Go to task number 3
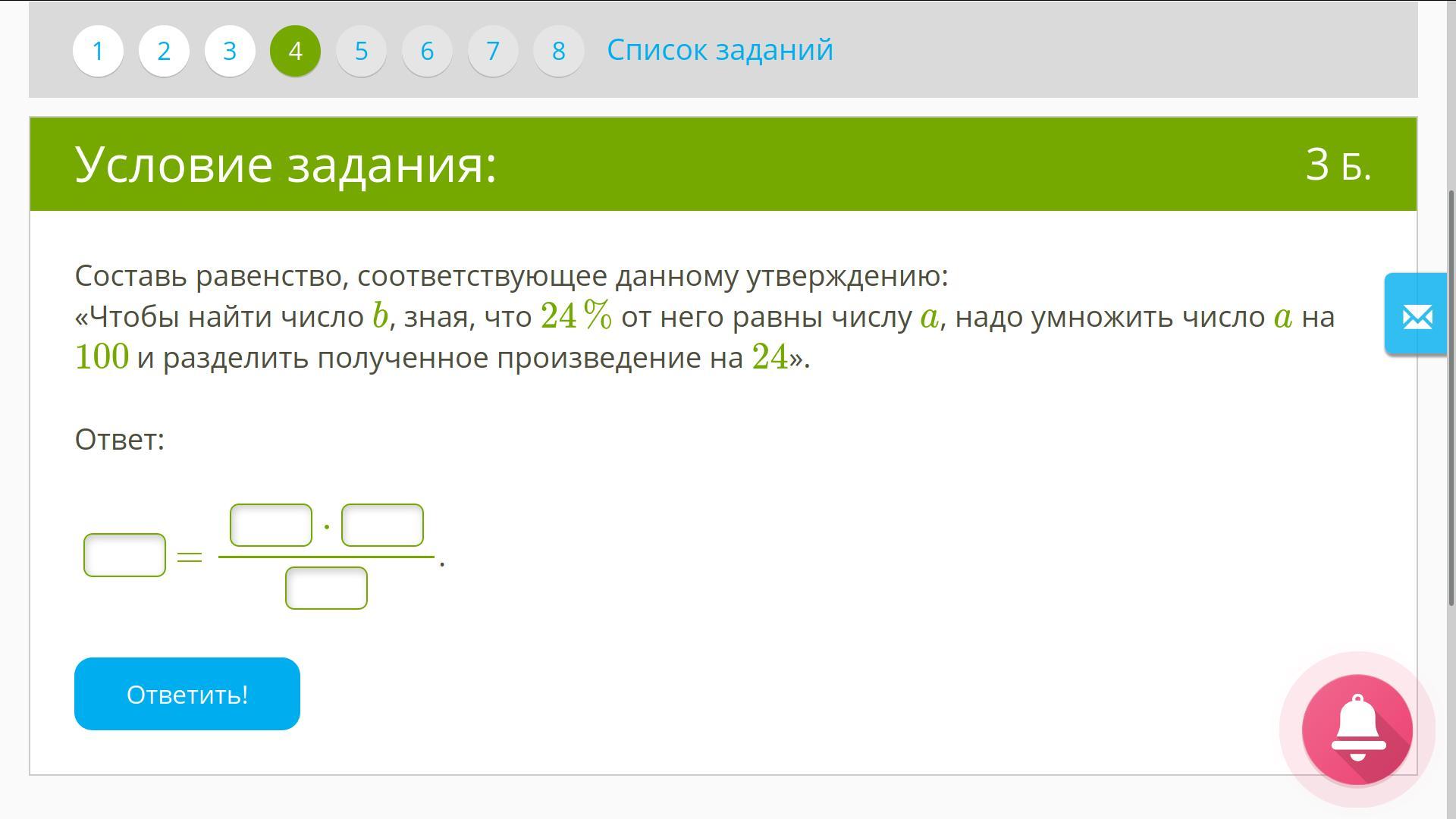1456x819 pixels. pos(230,51)
